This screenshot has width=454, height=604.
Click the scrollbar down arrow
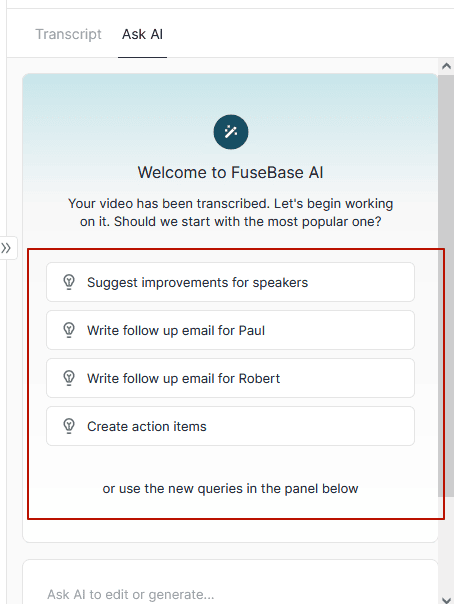tap(446, 599)
